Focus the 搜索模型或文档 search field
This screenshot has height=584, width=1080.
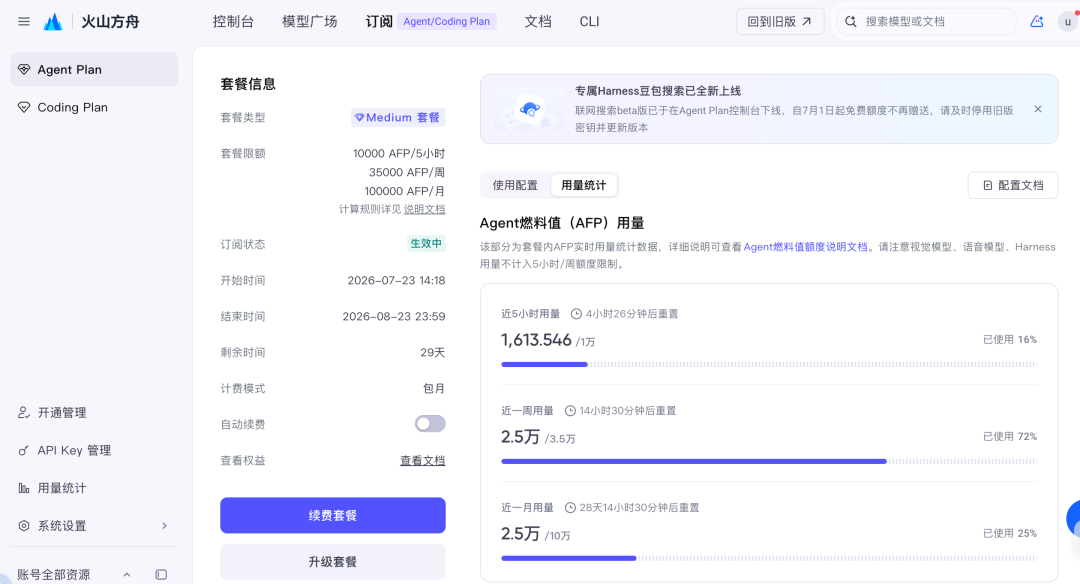(927, 21)
